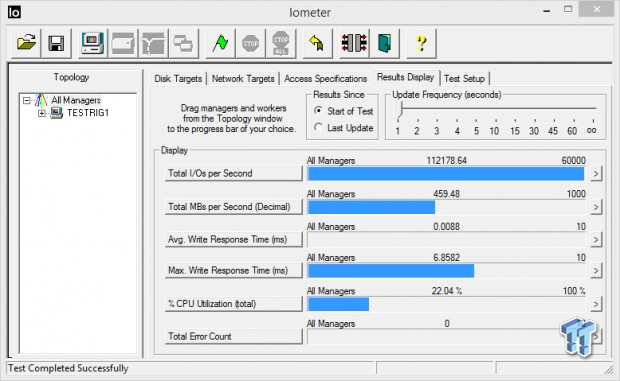Click the TESTRIG1 computer icon

[57, 113]
